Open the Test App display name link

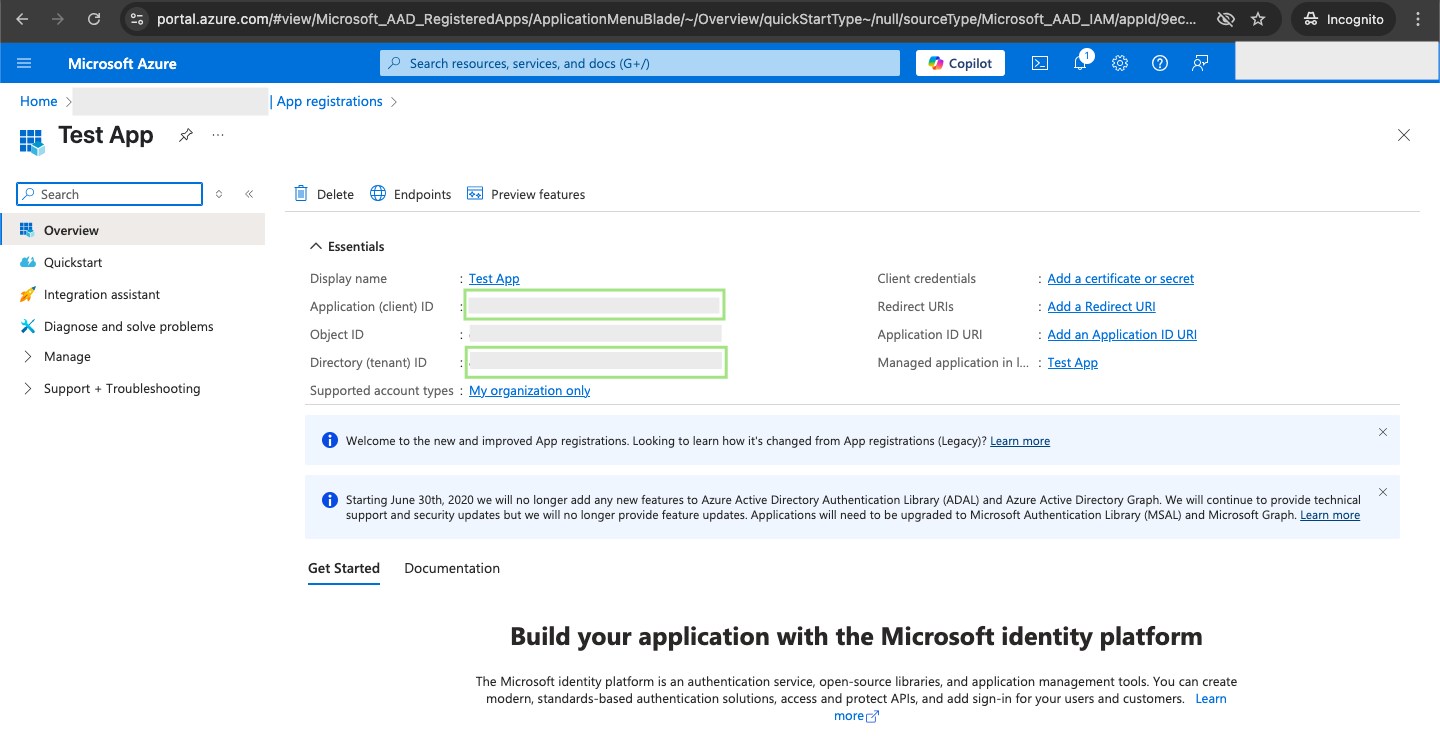(x=494, y=278)
